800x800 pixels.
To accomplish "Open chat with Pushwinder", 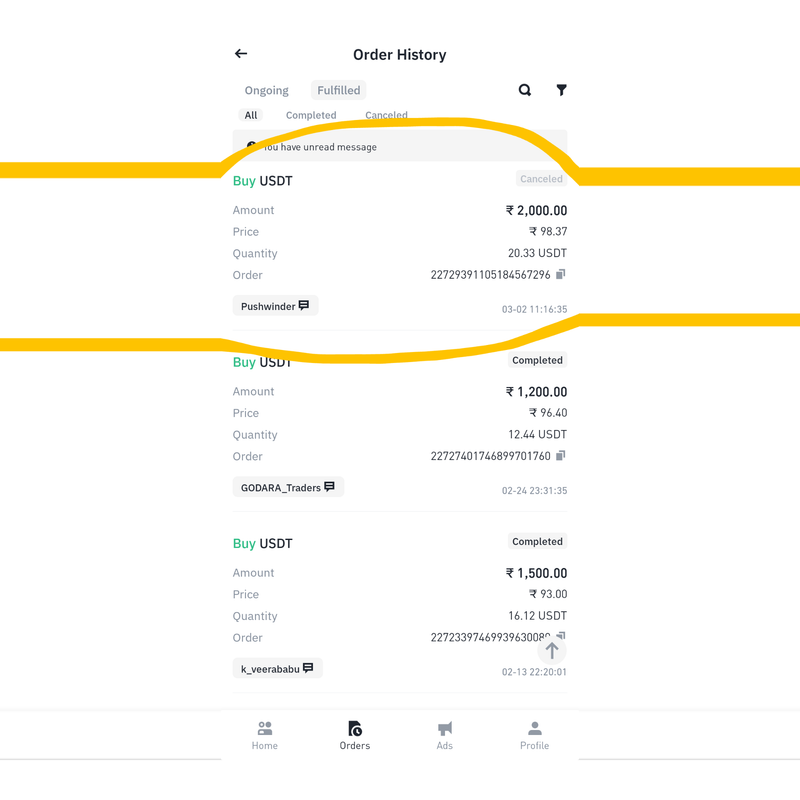I will pyautogui.click(x=305, y=305).
